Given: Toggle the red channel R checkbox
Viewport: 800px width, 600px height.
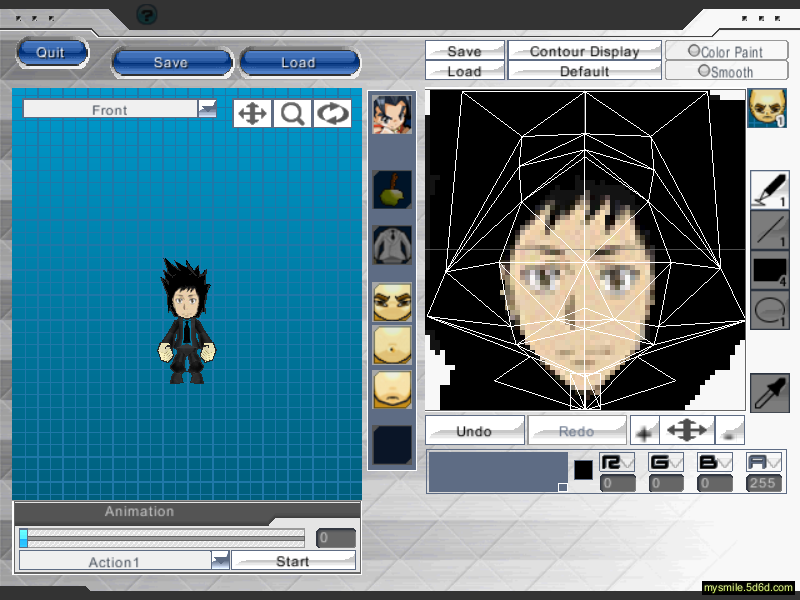Looking at the screenshot, I should click(617, 462).
